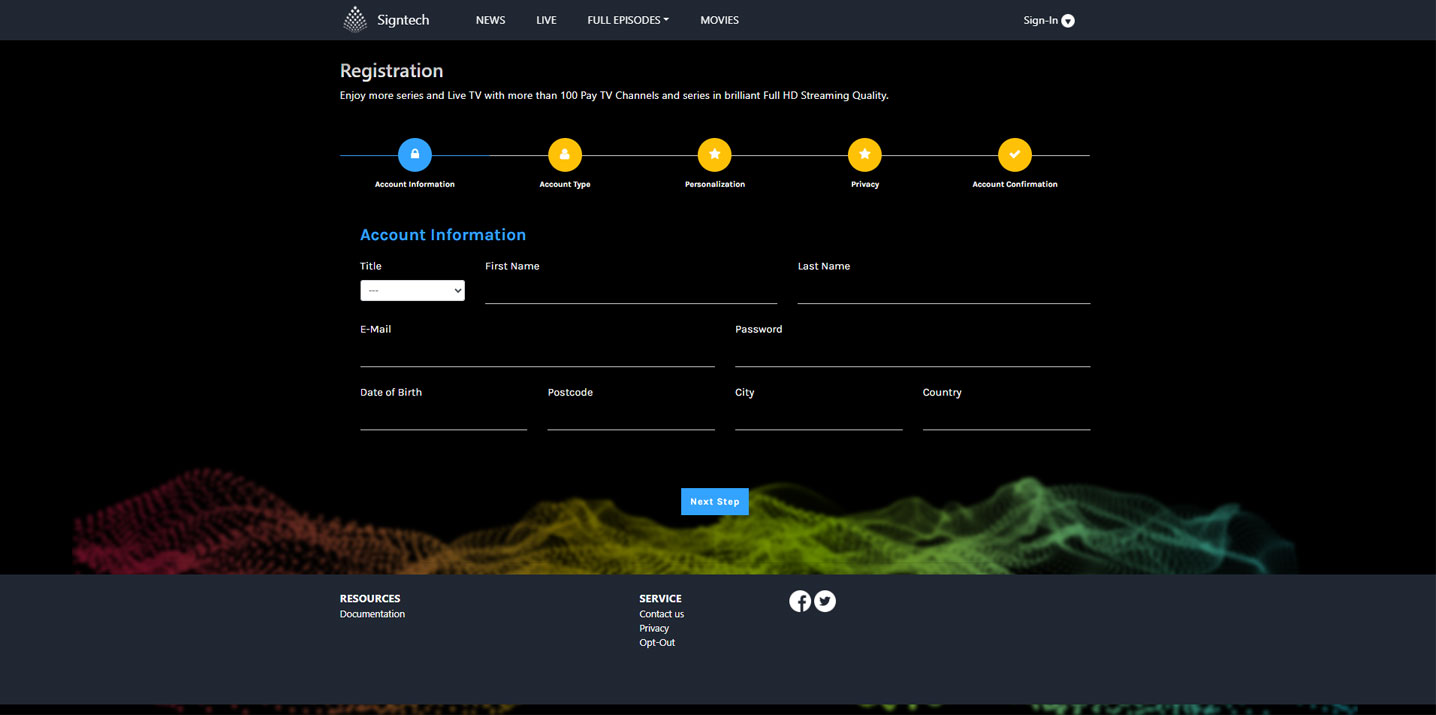Open the Live menu item
The image size is (1436, 715).
[546, 20]
